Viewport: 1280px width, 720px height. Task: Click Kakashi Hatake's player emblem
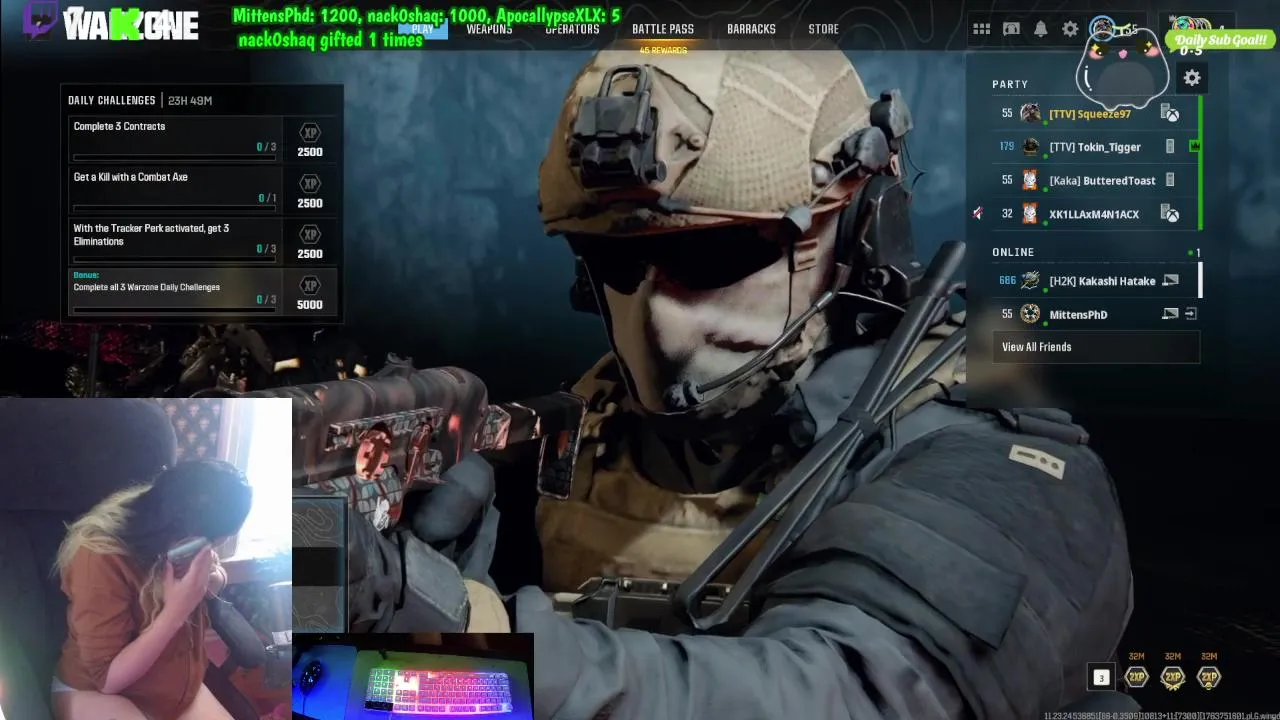point(1030,281)
